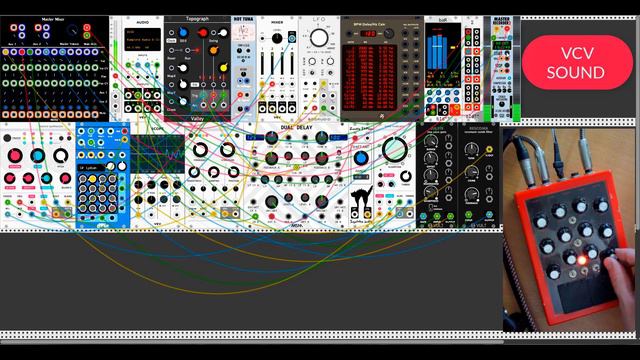640x360 pixels.
Task: Click the red Main Out jack on Master Mixer
Action: pos(87,27)
